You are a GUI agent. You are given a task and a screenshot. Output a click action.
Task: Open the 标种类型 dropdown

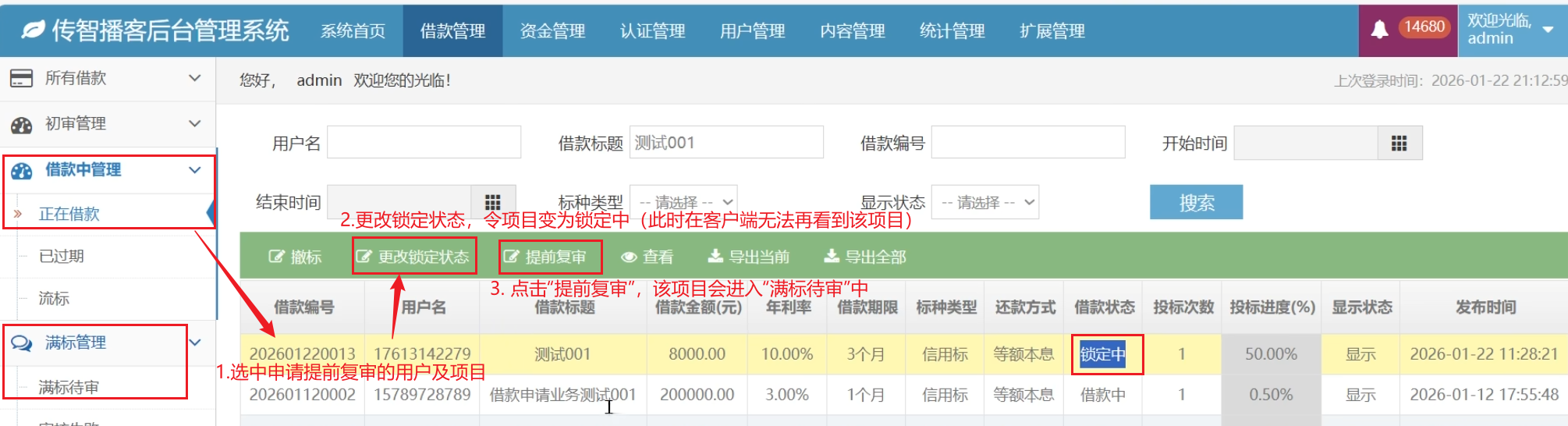[x=684, y=202]
